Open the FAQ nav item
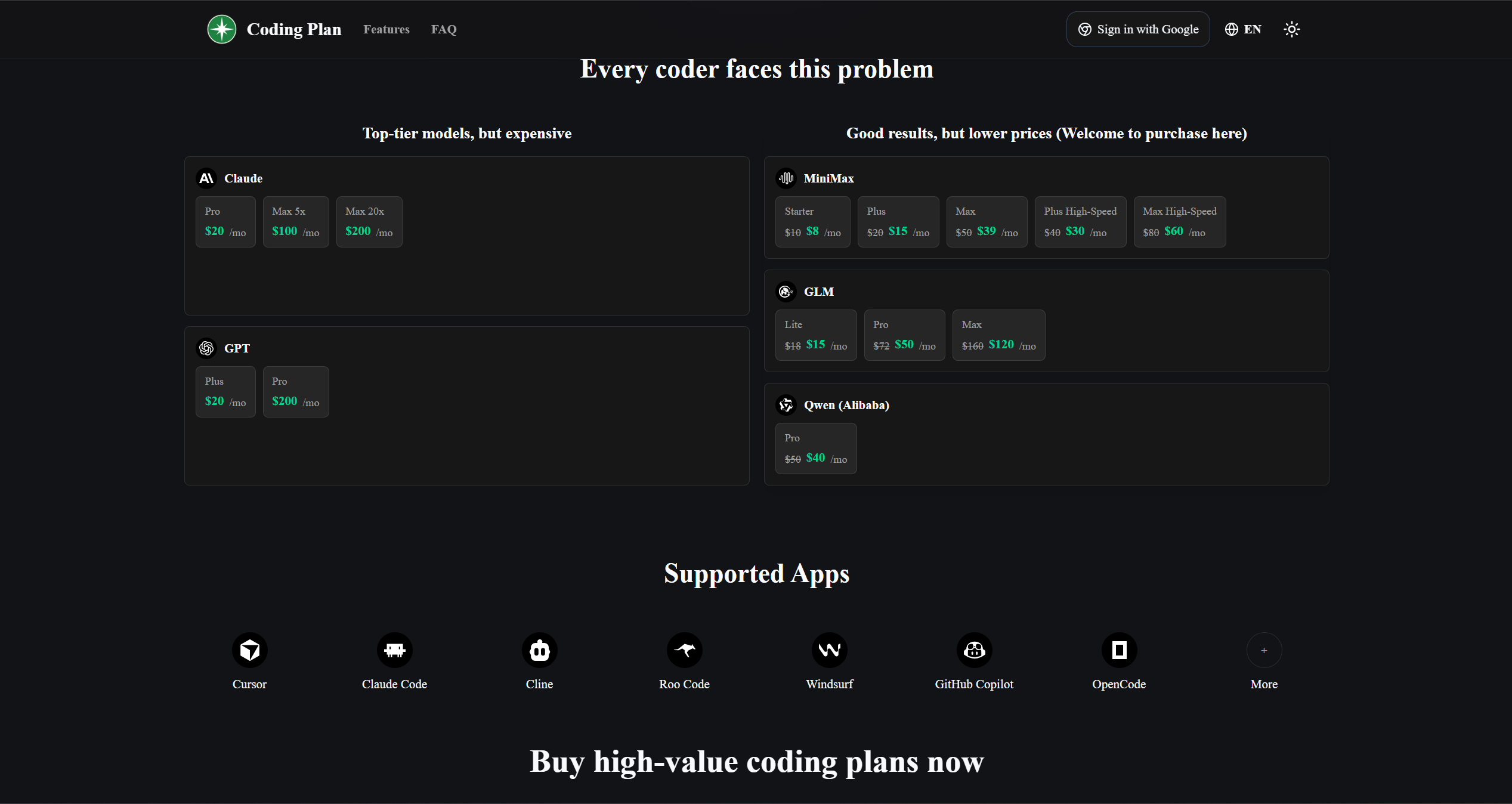This screenshot has width=1512, height=804. [x=444, y=29]
